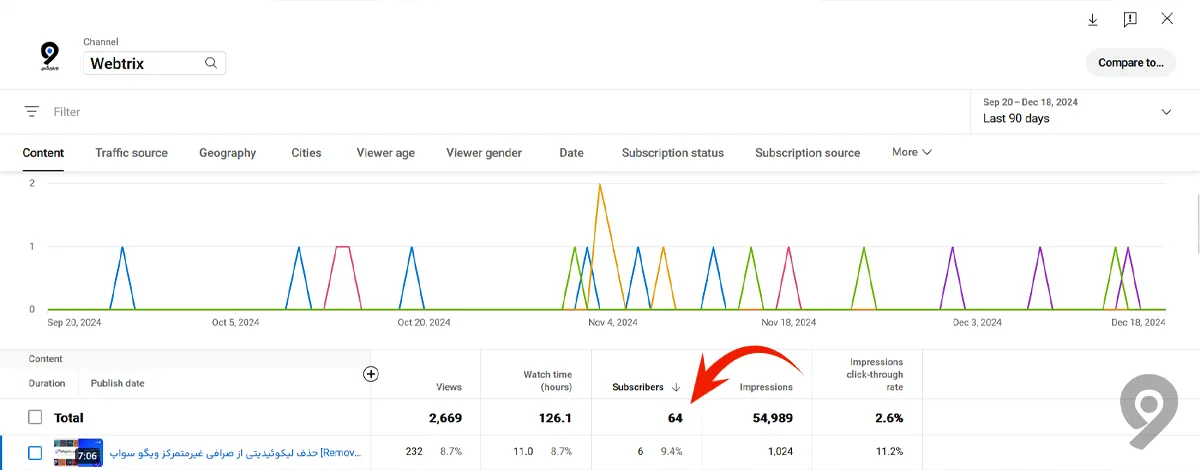Select the Subscription status tab
The height and width of the screenshot is (470, 1200).
tap(672, 153)
